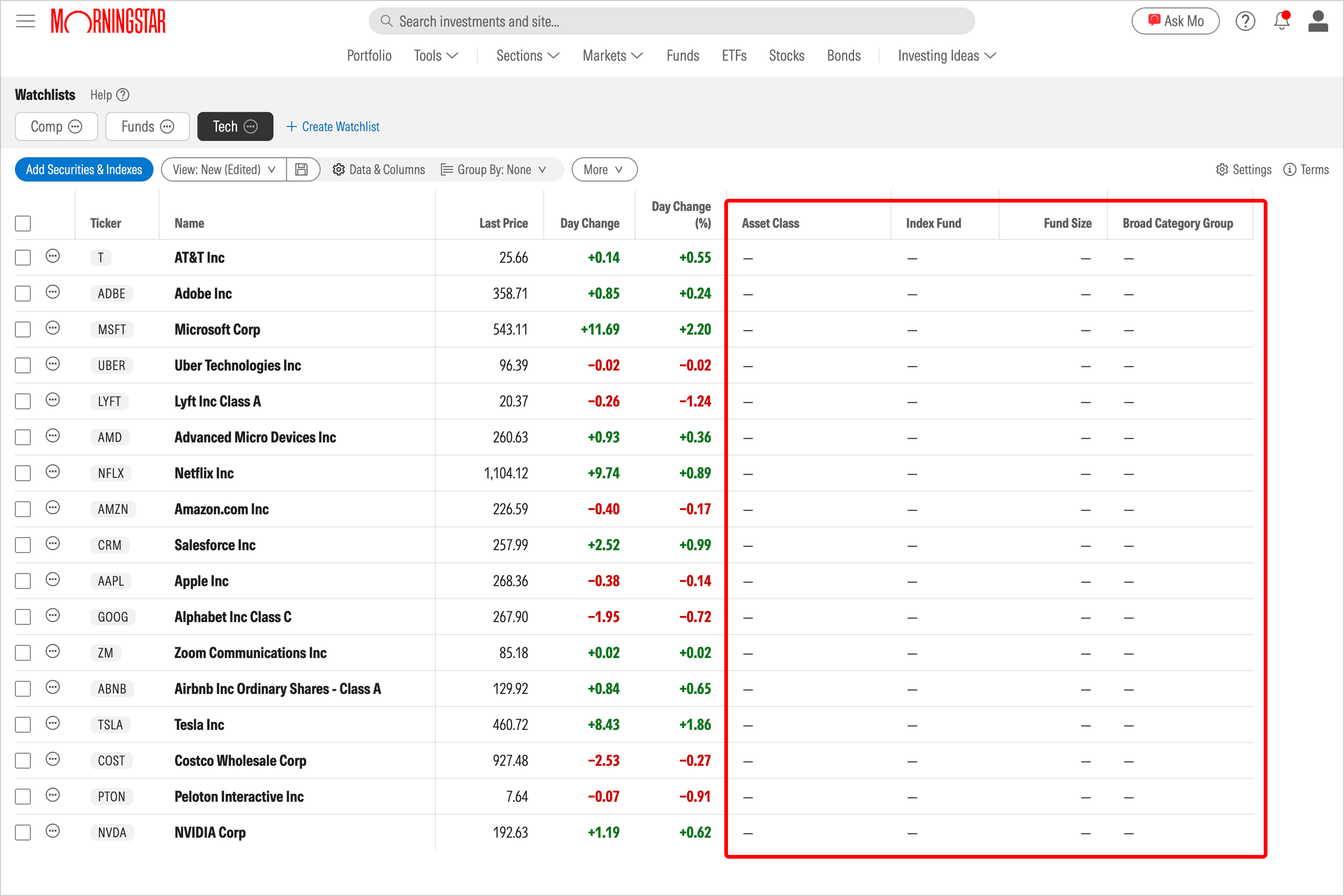Expand the Sections menu

pyautogui.click(x=527, y=56)
